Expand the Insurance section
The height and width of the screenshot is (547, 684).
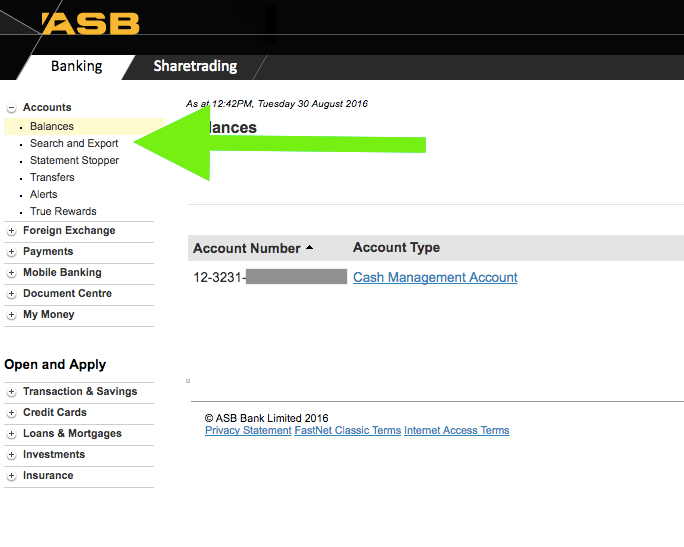point(12,476)
